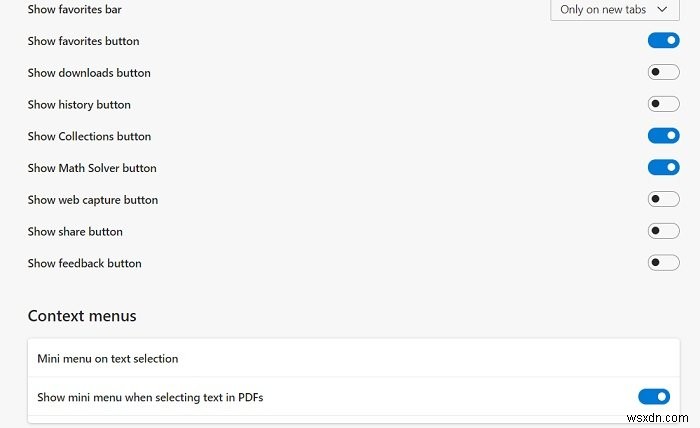Disable the mini menu in PDFs toggle
This screenshot has height=428, width=700.
tap(653, 397)
